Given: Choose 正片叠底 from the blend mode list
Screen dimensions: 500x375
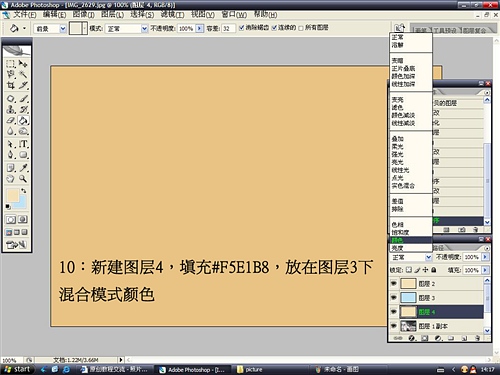Looking at the screenshot, I should pyautogui.click(x=403, y=68).
